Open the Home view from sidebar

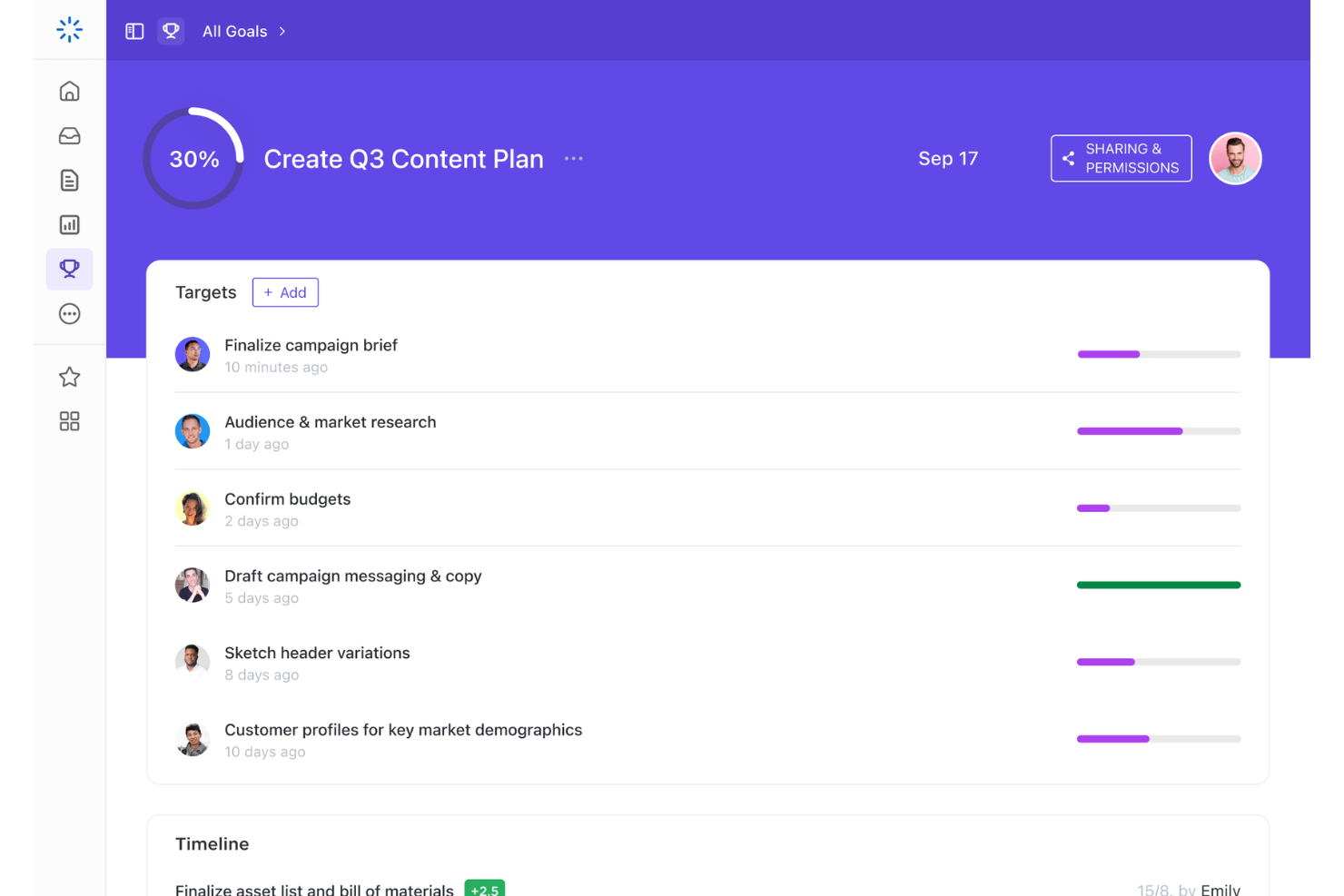69,91
